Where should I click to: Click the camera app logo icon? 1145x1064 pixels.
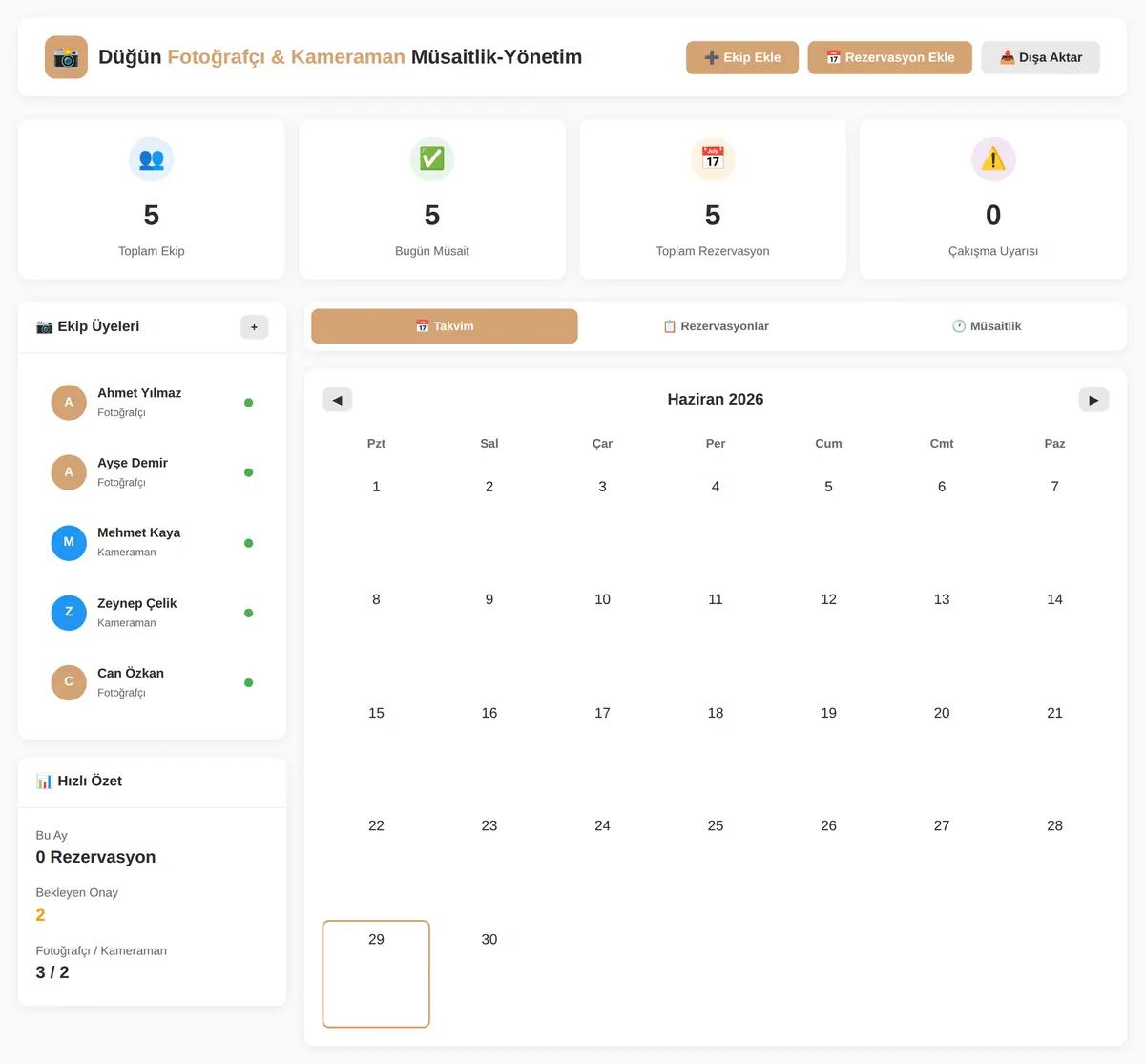click(x=66, y=57)
